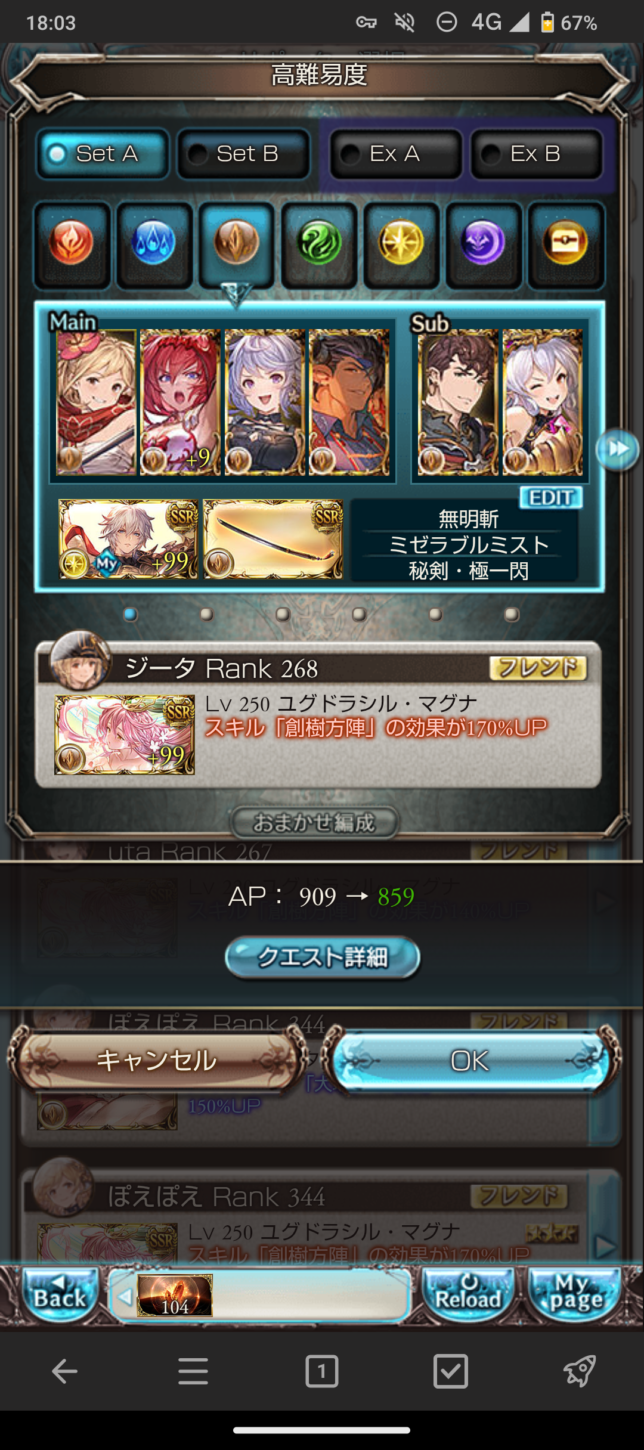Choose the light element icon
This screenshot has width=644, height=1450.
tap(401, 243)
